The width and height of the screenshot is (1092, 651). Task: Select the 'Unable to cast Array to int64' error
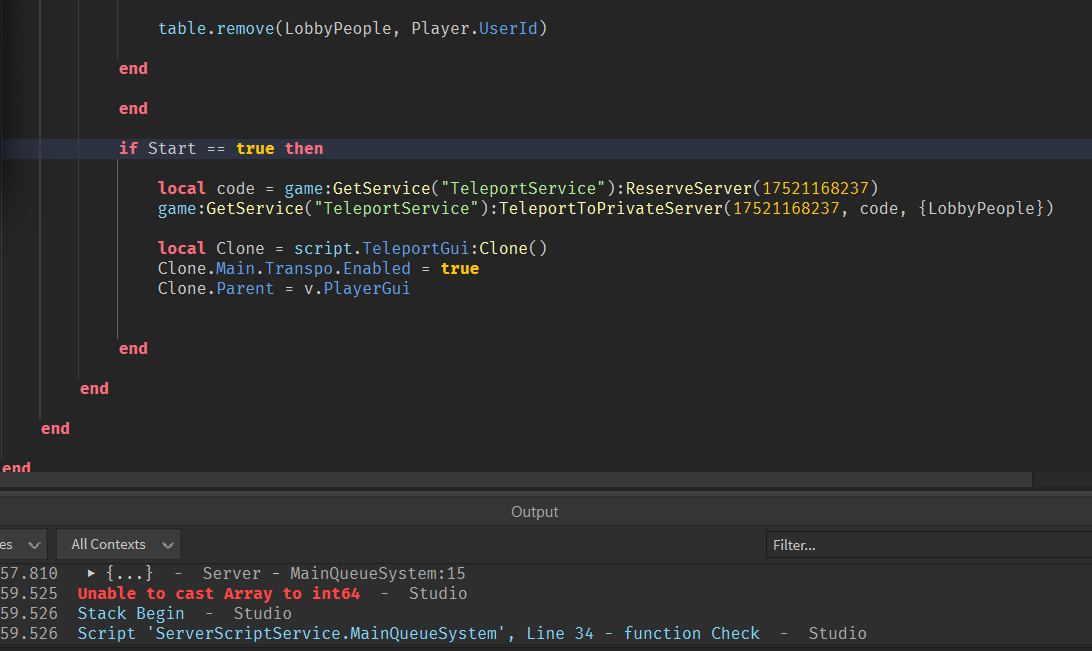tap(218, 594)
